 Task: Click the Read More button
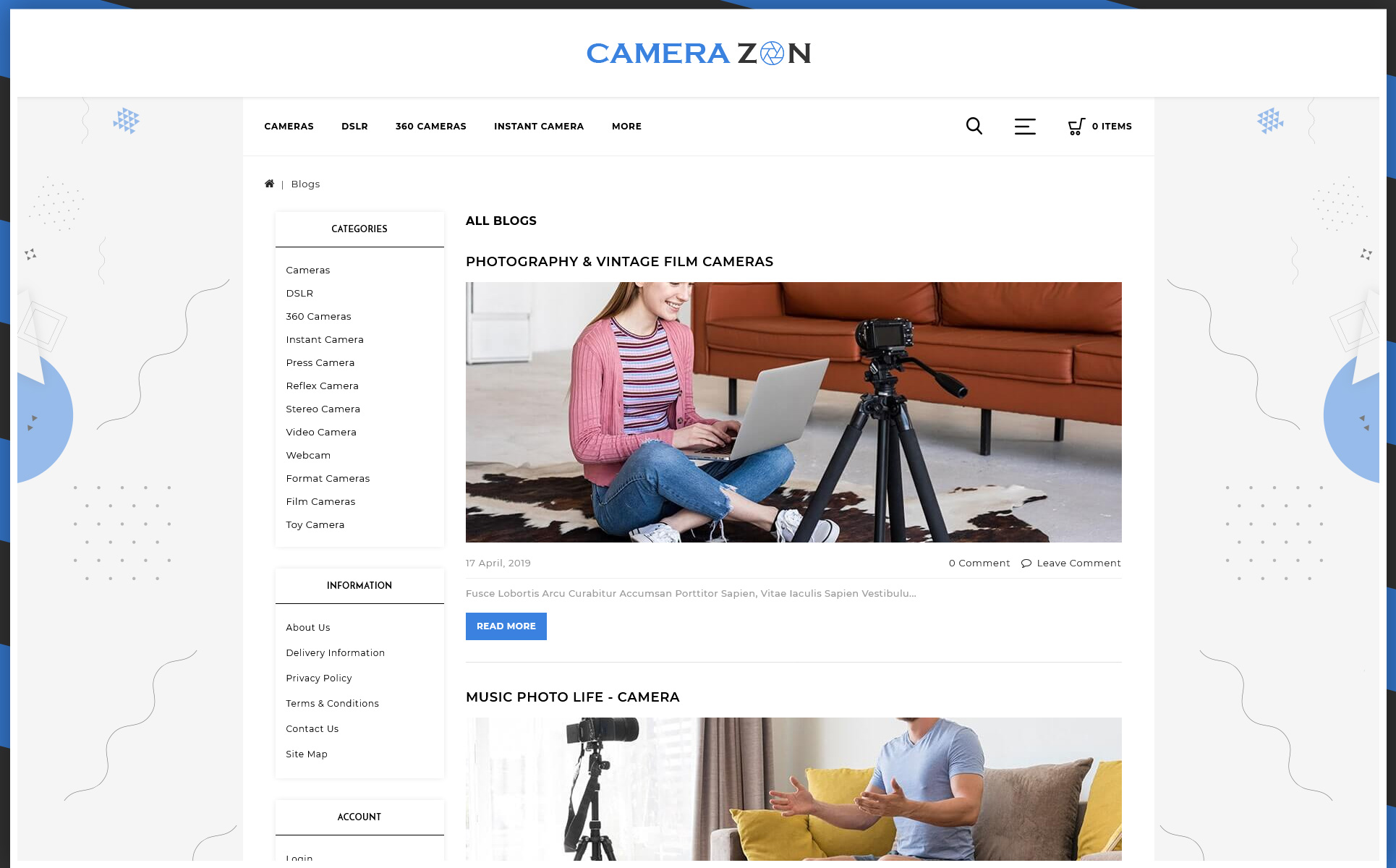(506, 626)
